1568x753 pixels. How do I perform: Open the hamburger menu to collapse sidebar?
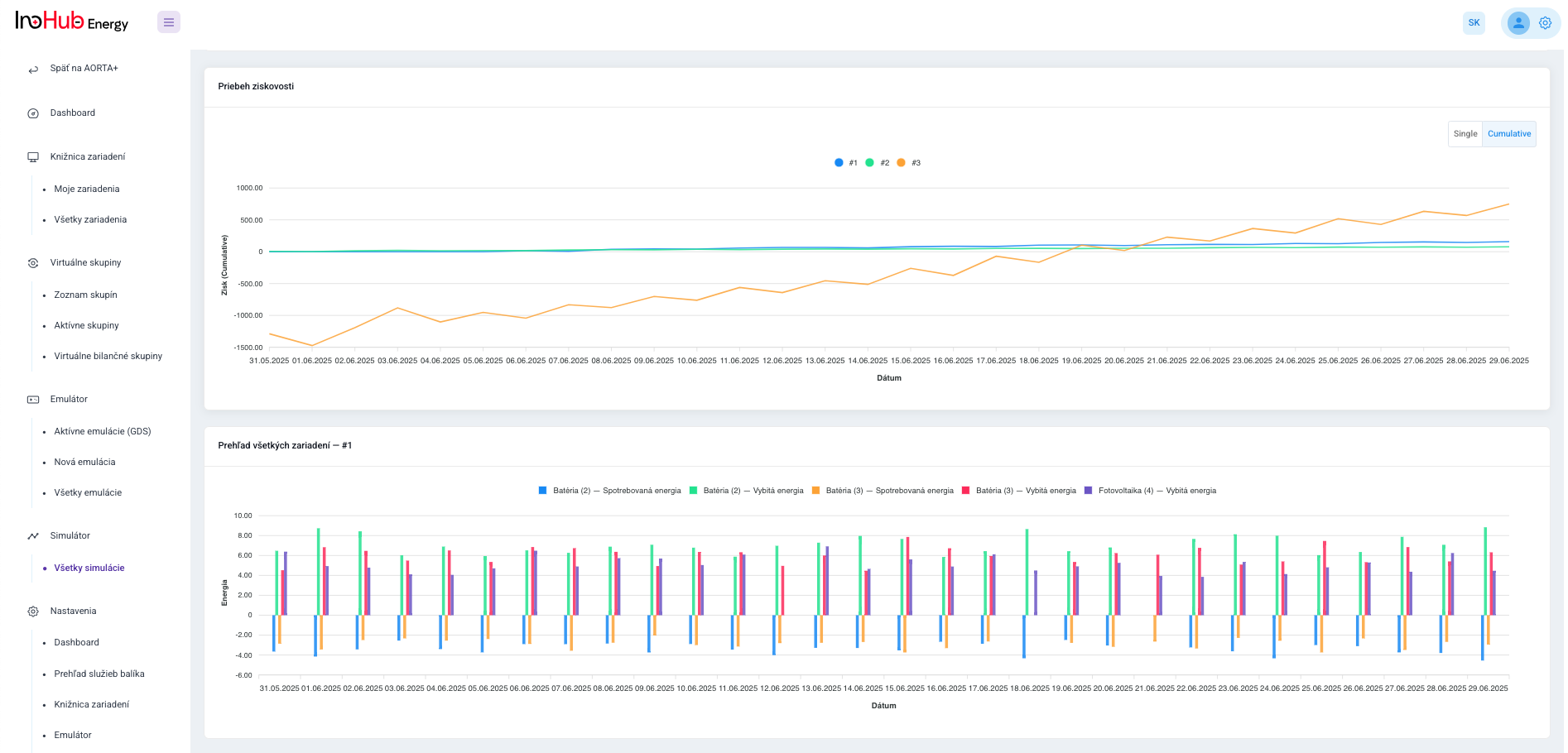coord(169,22)
